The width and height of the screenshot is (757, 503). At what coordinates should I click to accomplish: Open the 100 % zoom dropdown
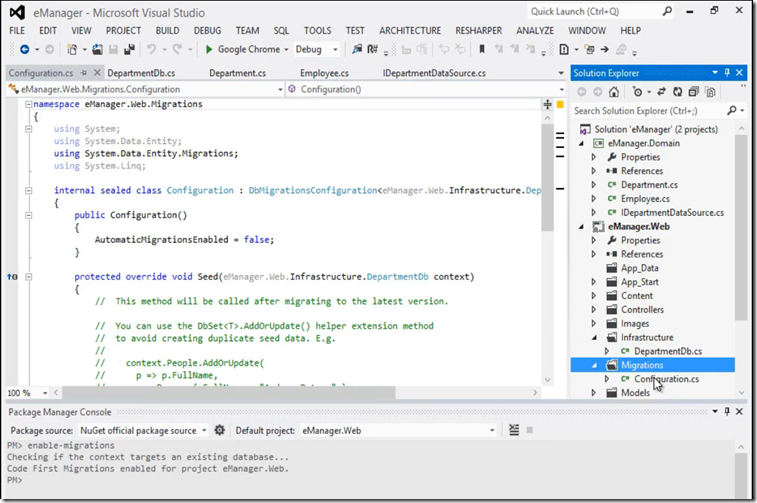point(45,393)
